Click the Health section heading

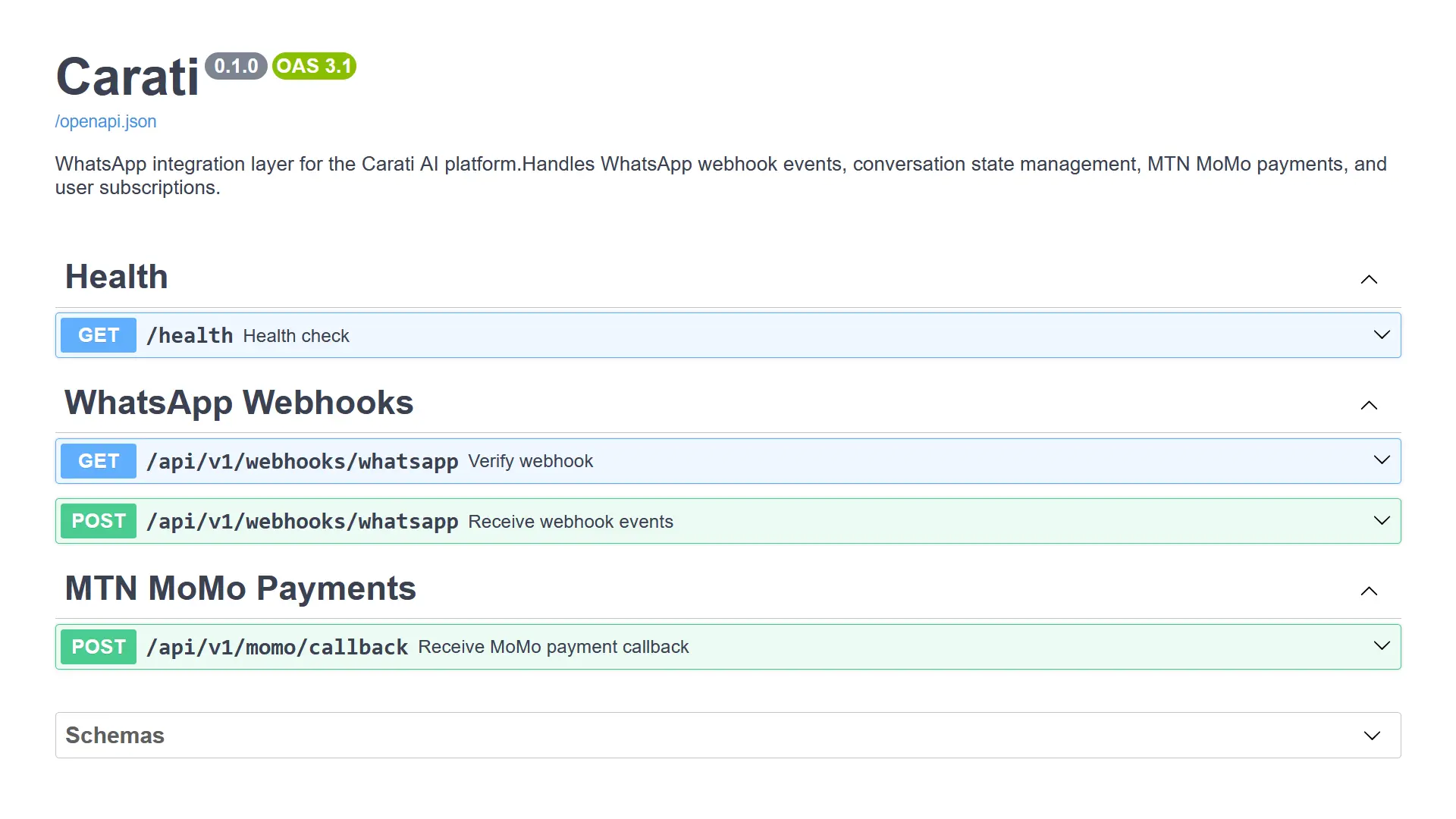117,277
